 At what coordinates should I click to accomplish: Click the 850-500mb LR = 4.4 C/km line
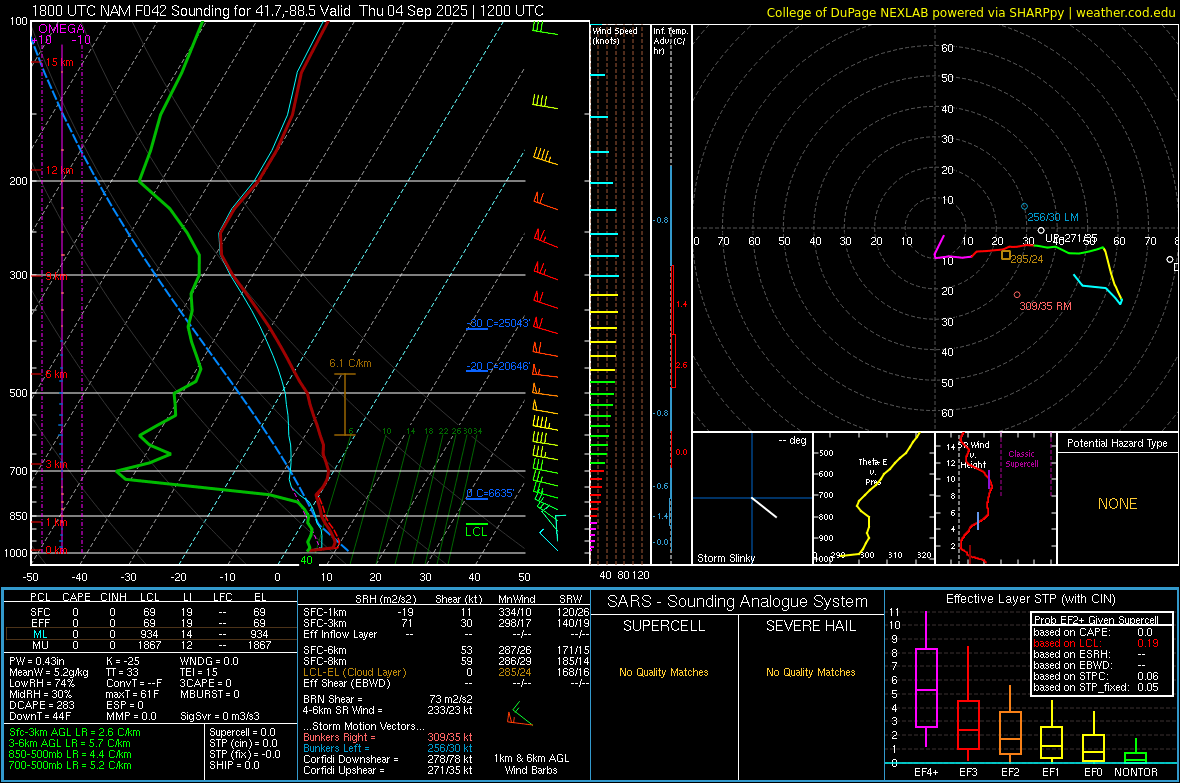70,754
